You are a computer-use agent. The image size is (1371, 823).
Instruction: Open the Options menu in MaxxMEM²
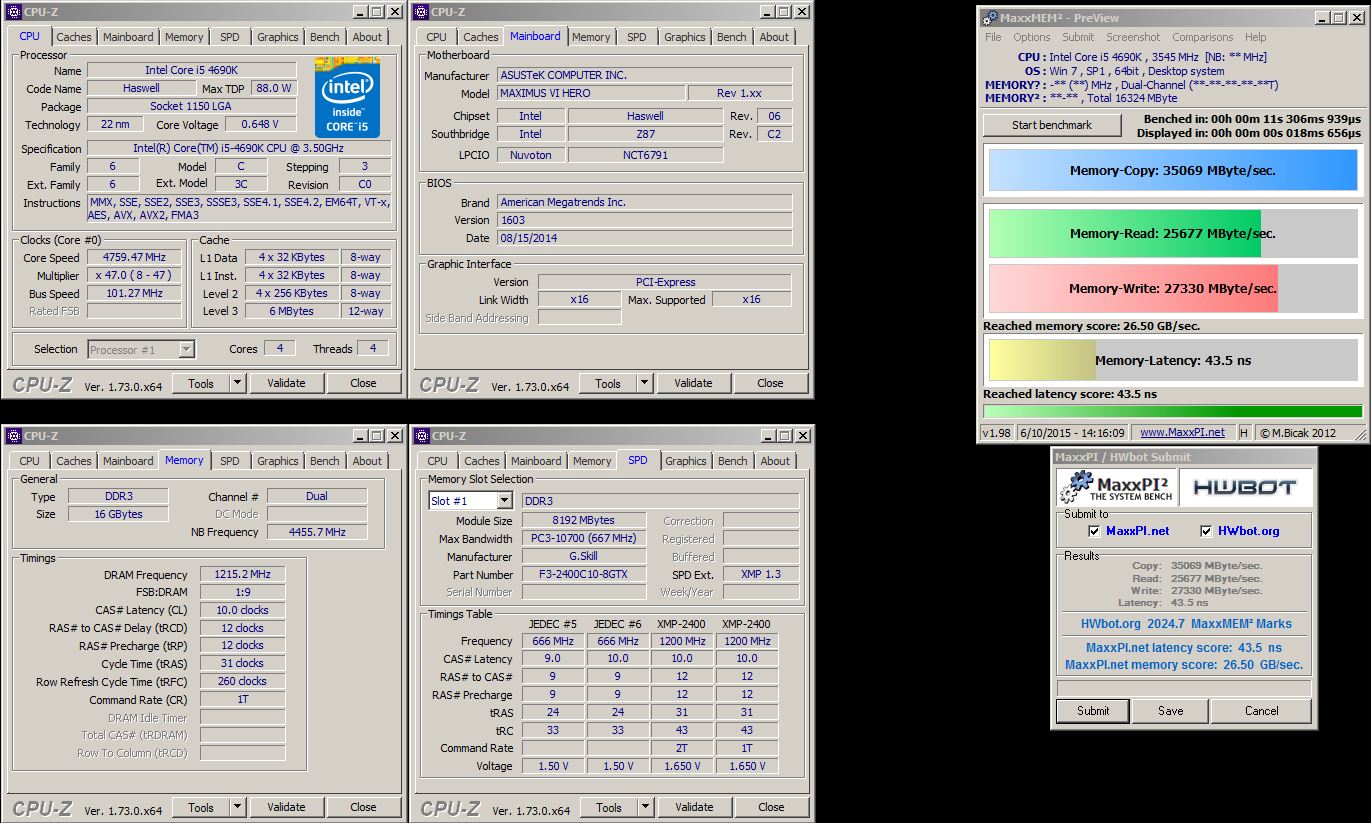(1032, 37)
